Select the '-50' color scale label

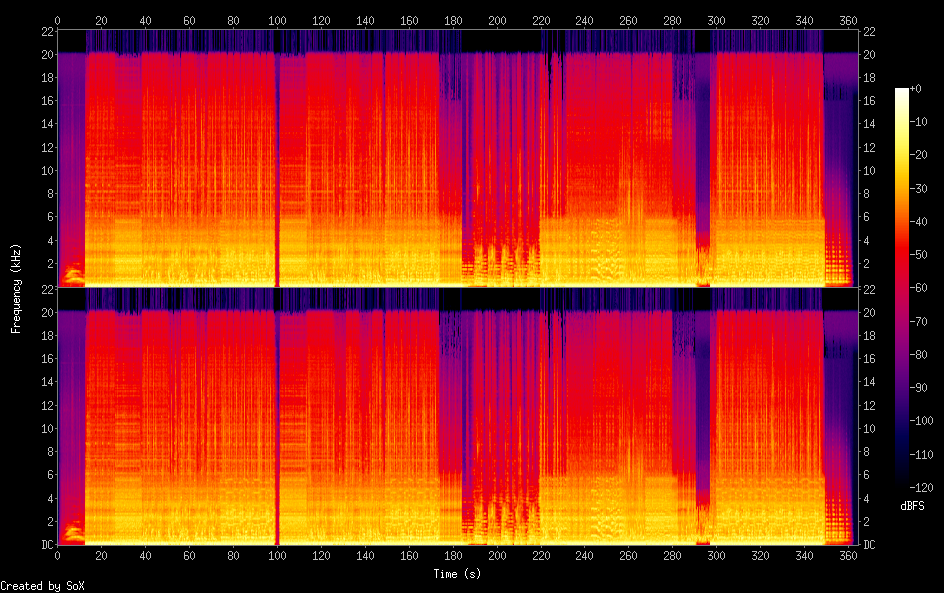click(918, 255)
